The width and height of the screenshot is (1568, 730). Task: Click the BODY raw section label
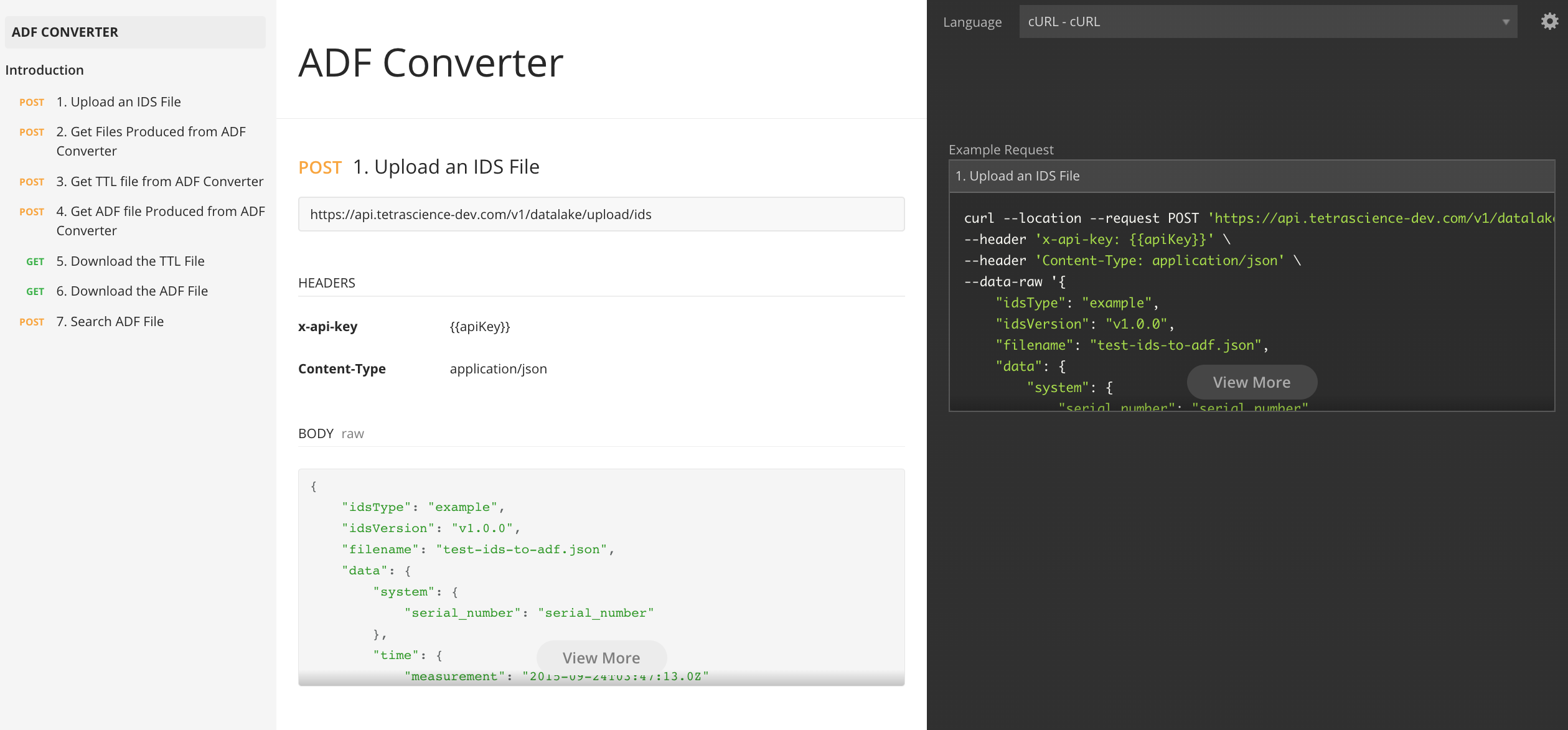point(331,434)
